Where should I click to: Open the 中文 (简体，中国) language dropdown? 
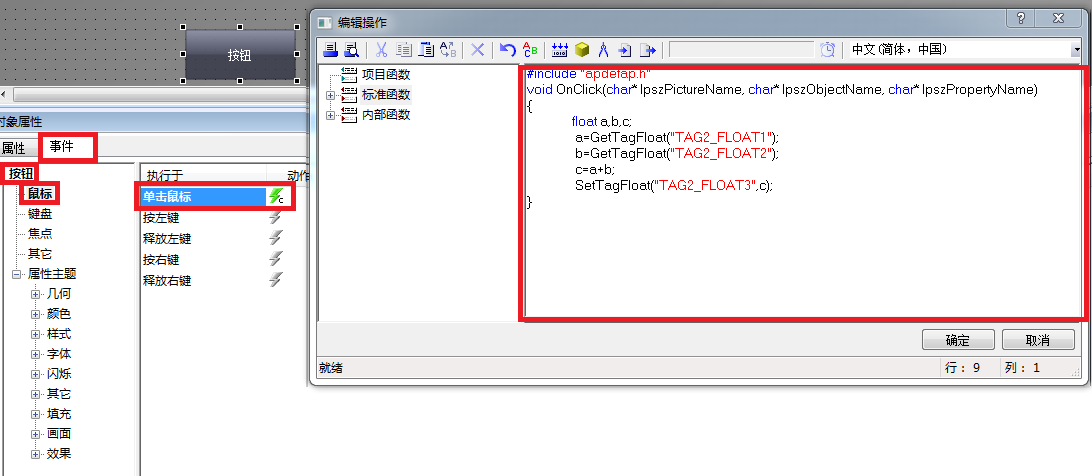pos(1076,49)
